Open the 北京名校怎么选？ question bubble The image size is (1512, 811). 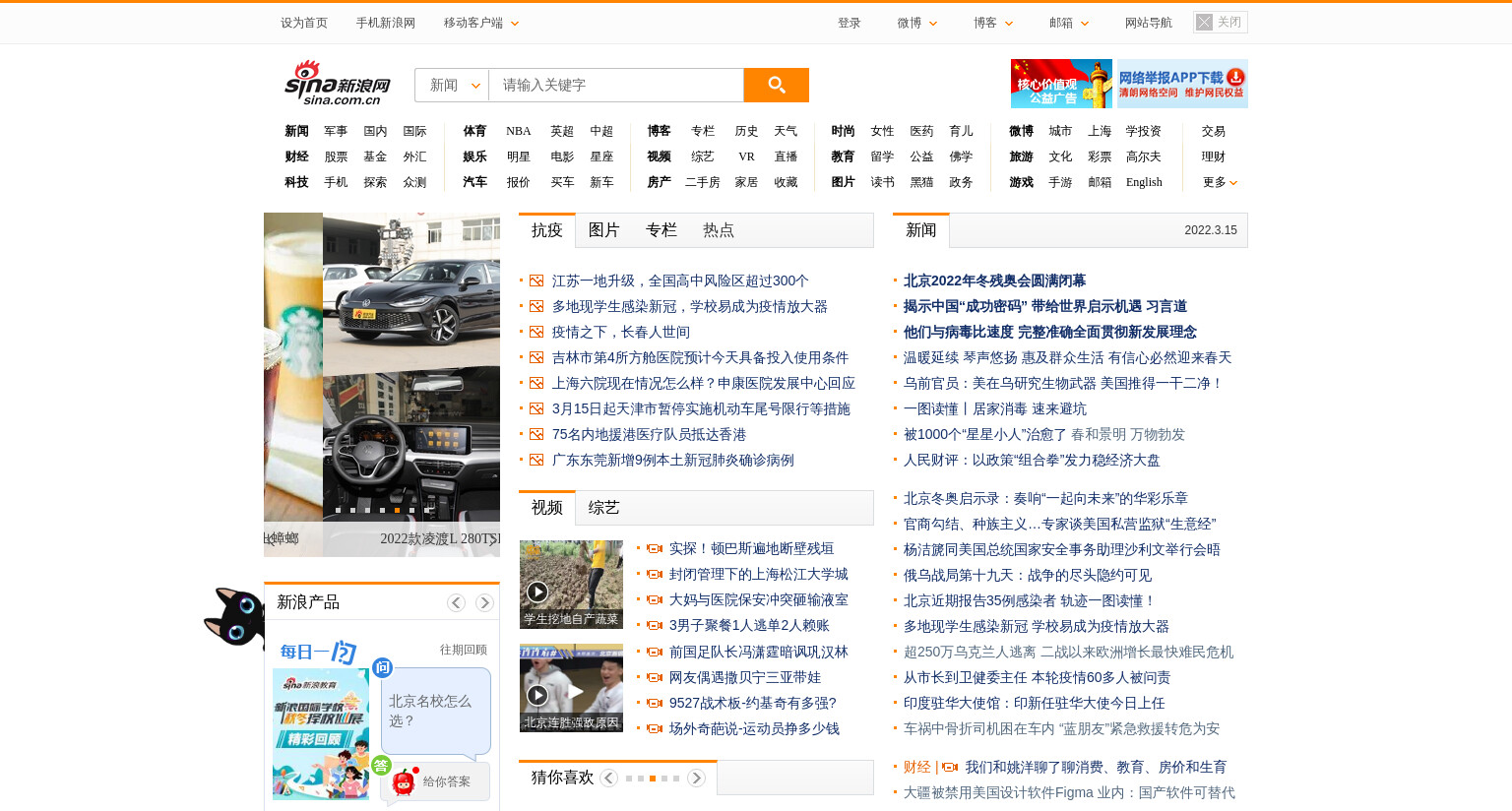point(435,711)
